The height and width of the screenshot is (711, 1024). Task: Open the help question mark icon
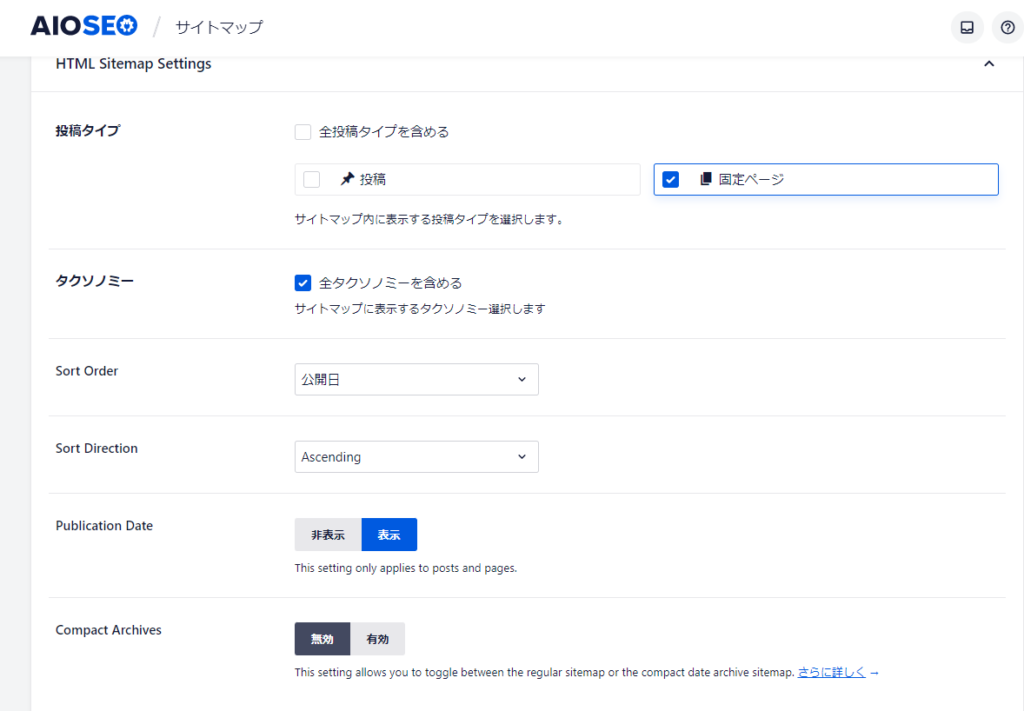(1007, 28)
